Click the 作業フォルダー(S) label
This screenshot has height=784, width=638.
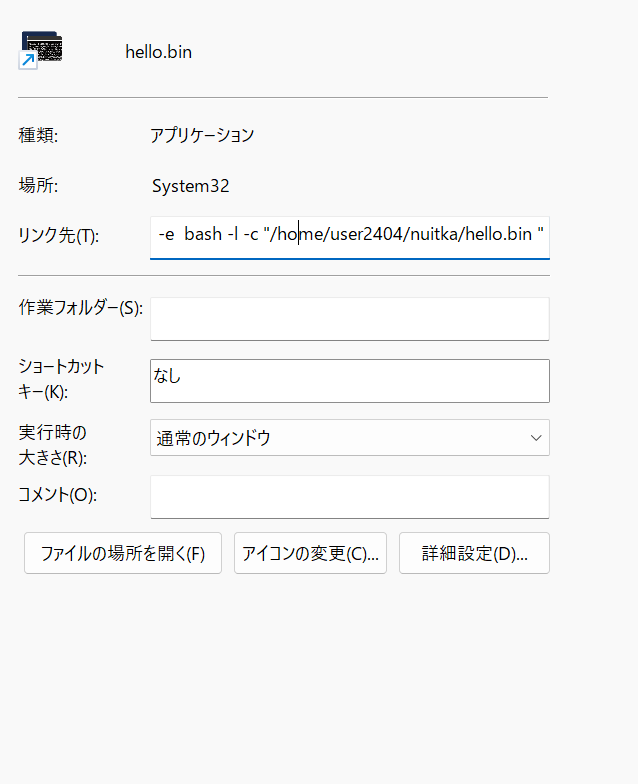click(x=81, y=309)
